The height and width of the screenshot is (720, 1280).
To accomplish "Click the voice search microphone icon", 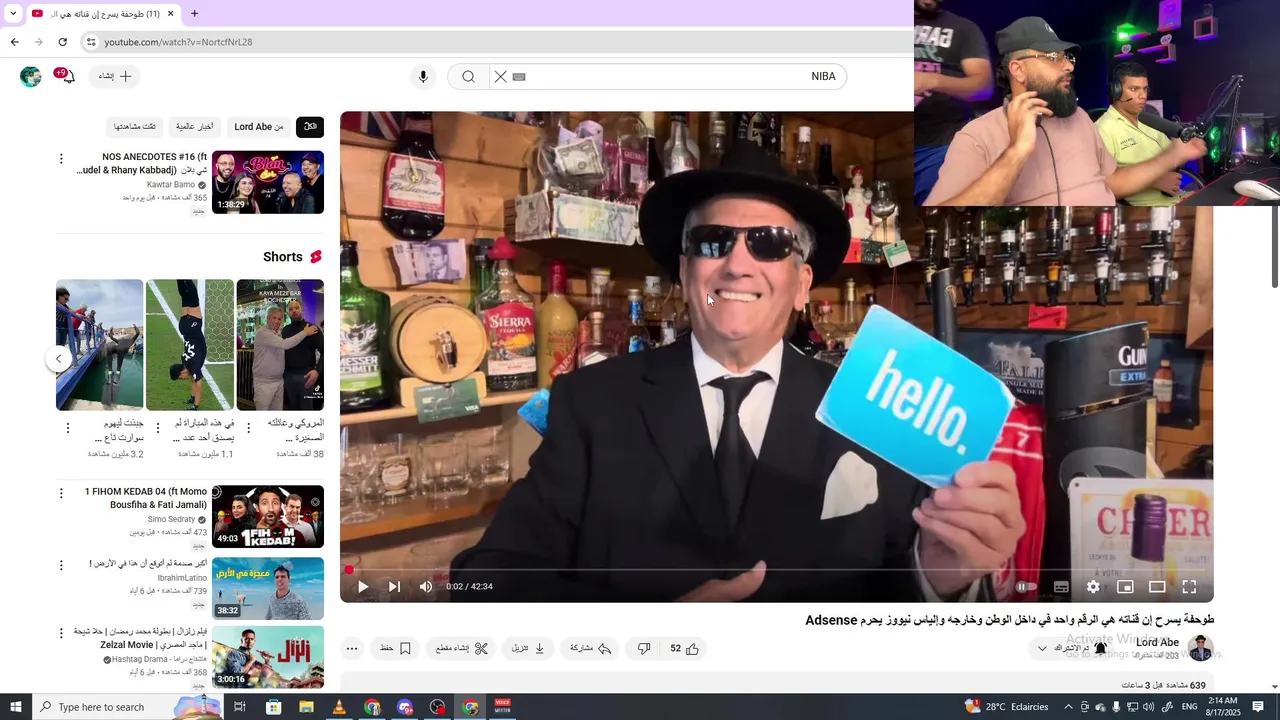I will point(423,76).
